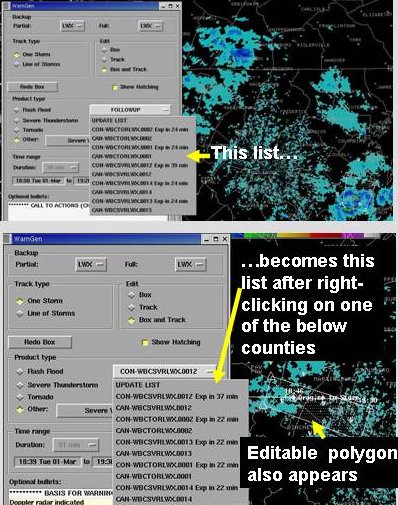Toggle Show Hatching checkbox in lower window
The image size is (398, 505).
(145, 342)
